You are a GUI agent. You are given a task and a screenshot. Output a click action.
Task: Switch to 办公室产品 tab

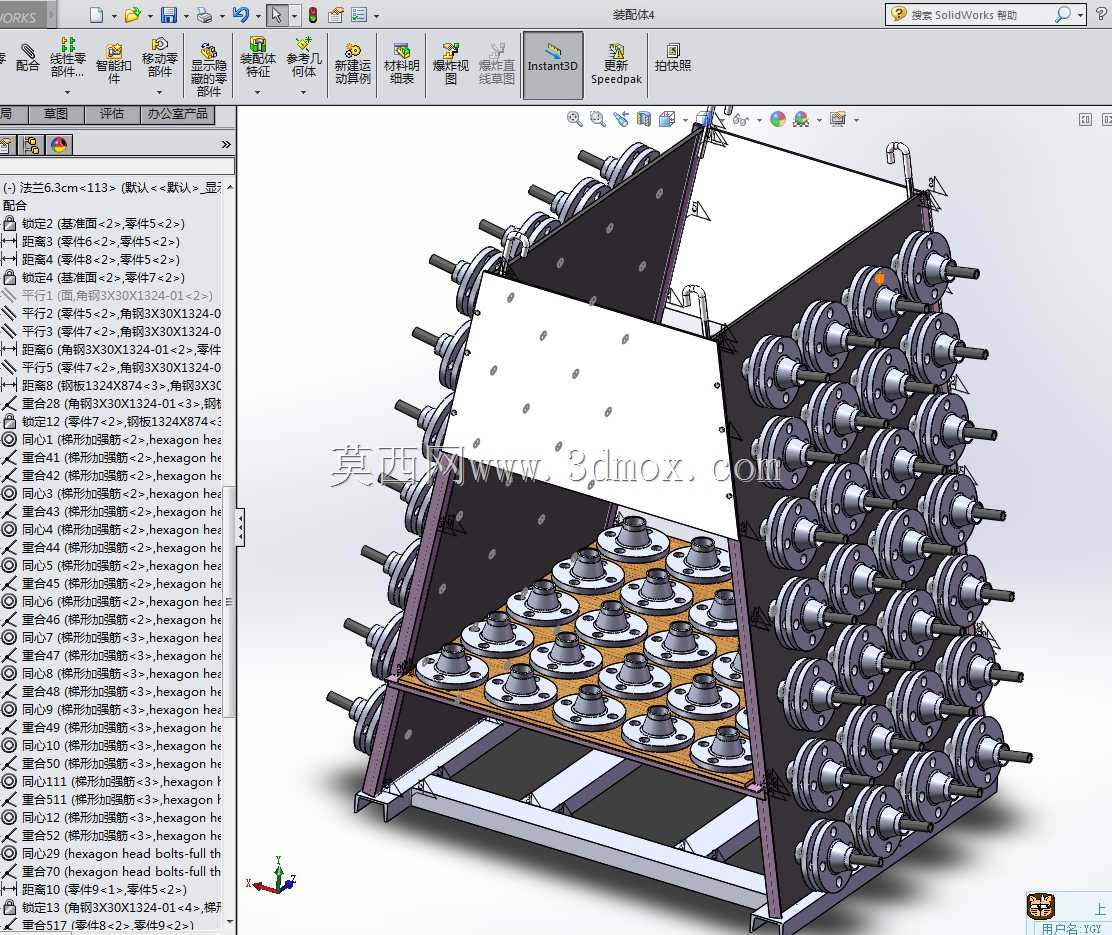pos(177,114)
